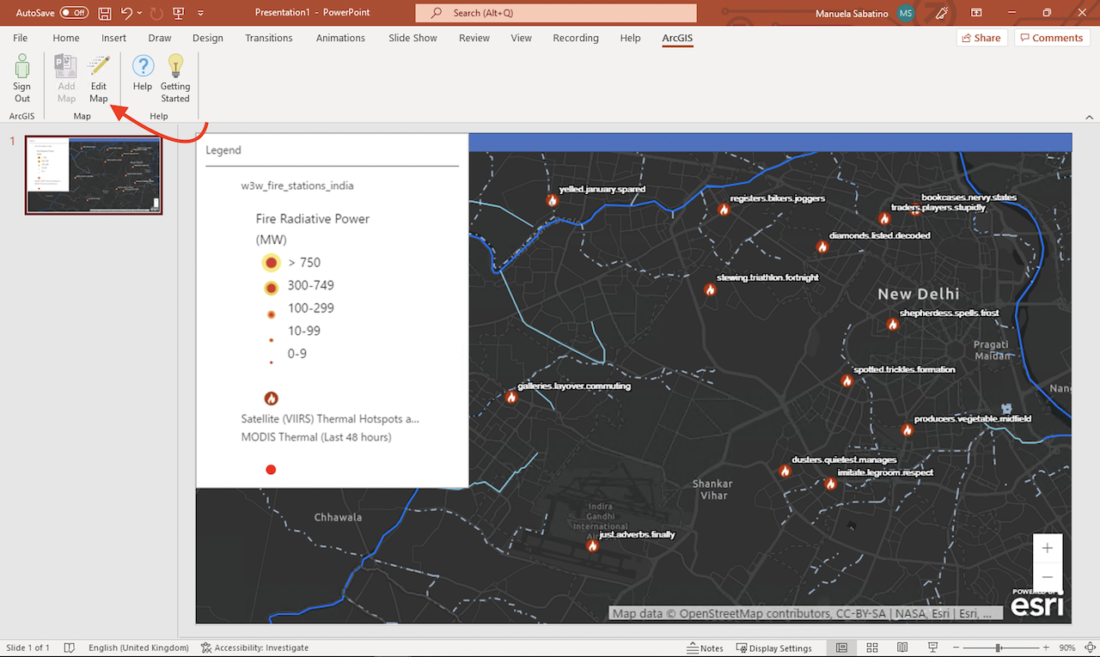Click the zoom slider in status bar
This screenshot has width=1100, height=657.
[998, 648]
